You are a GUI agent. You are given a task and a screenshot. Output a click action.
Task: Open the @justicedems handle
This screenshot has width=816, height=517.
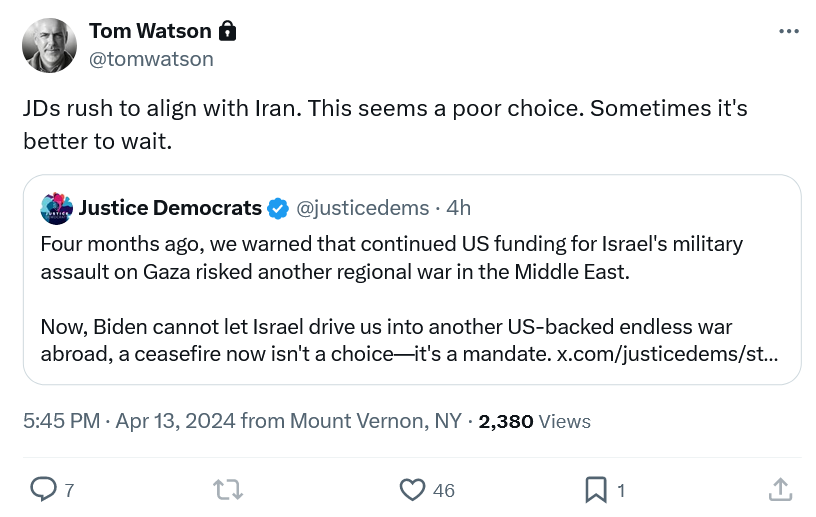(365, 208)
